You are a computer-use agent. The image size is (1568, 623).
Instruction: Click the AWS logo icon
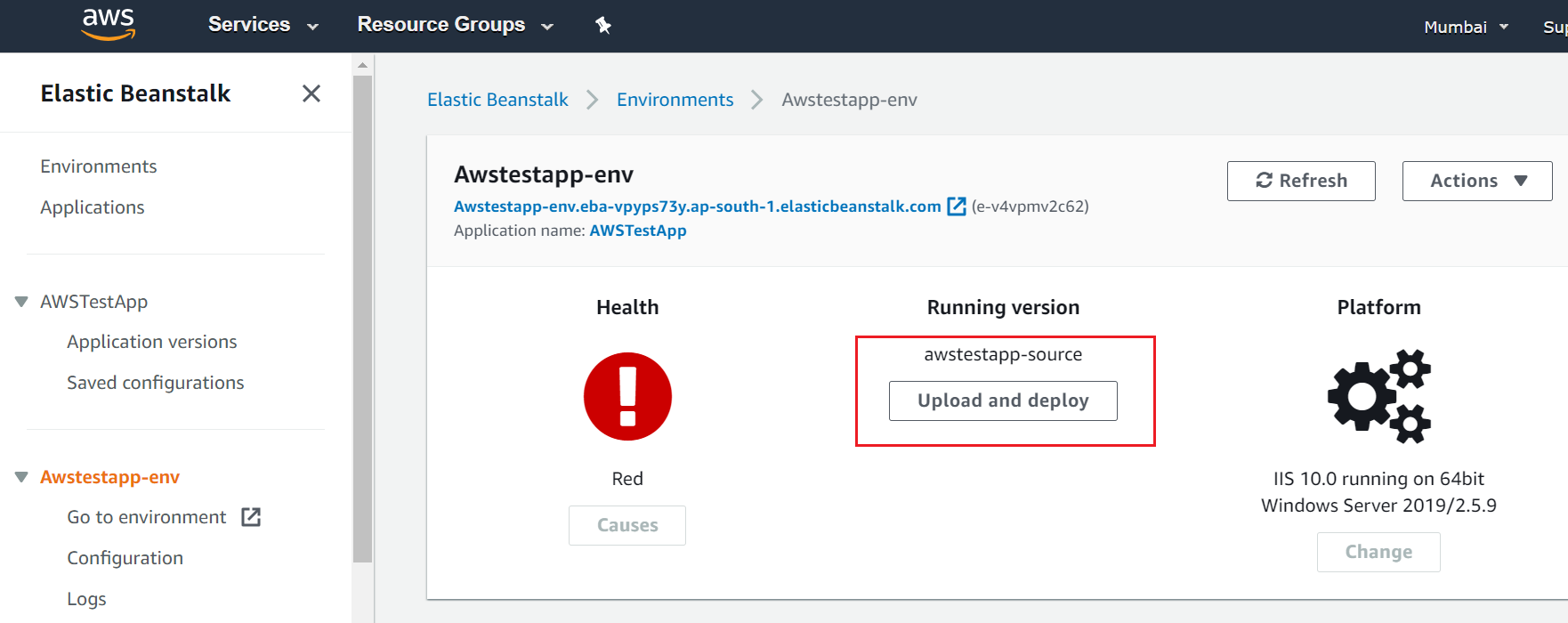[108, 25]
